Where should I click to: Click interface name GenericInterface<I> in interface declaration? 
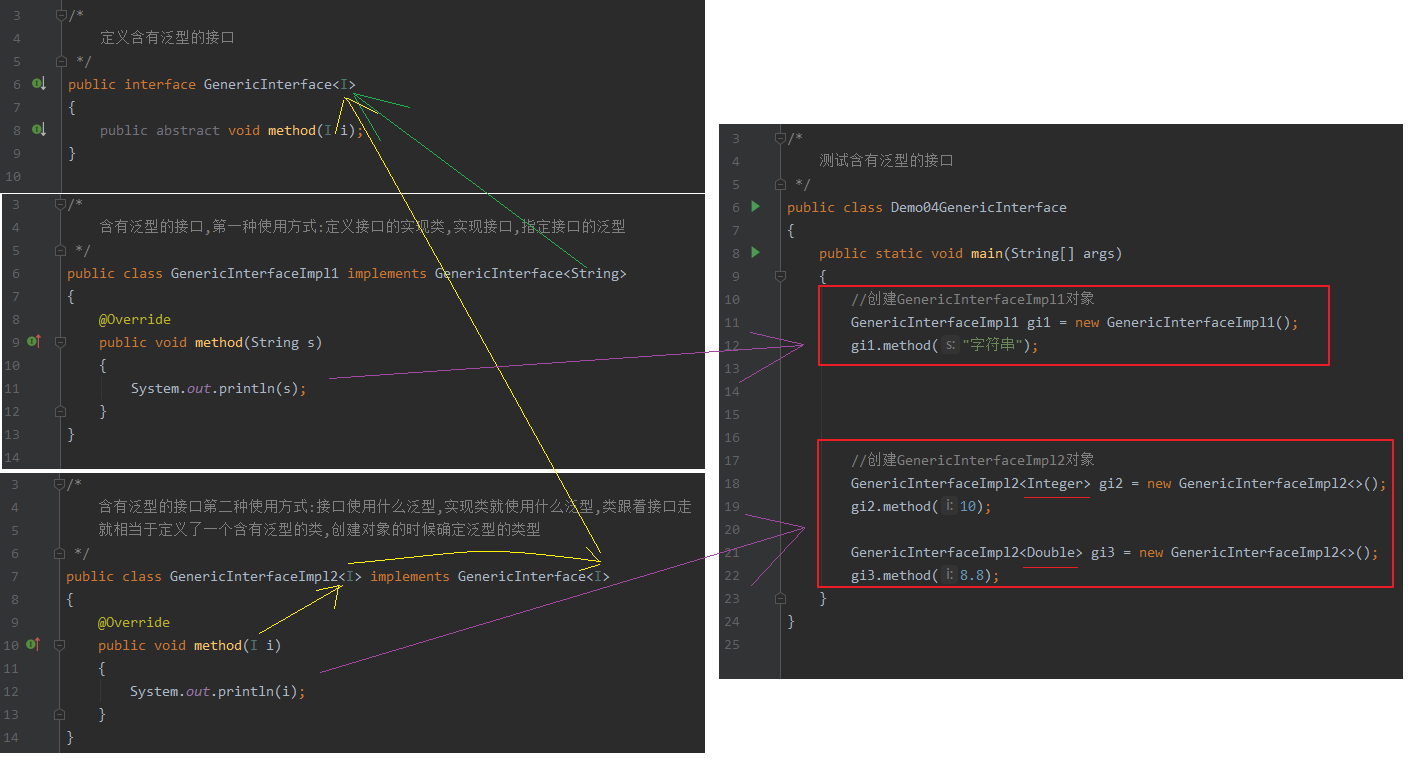point(279,84)
